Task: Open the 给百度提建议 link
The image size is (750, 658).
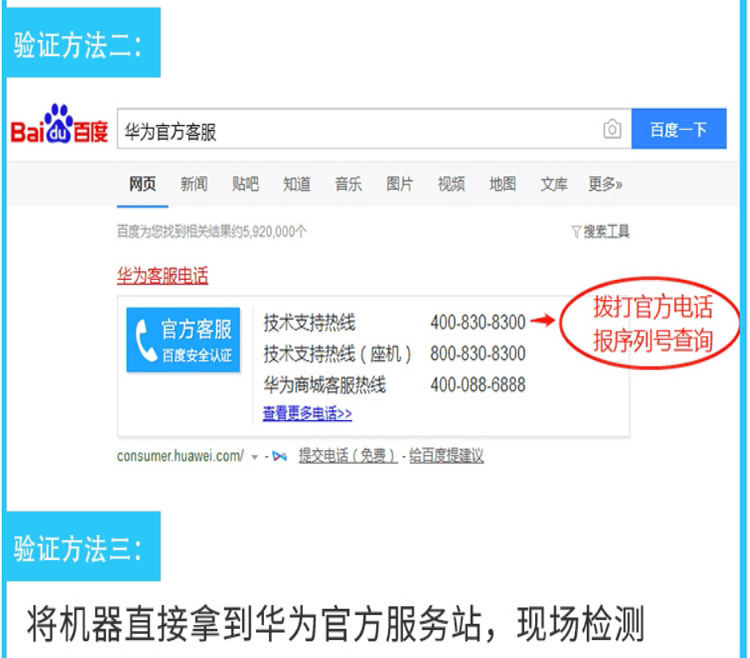Action: [446, 456]
